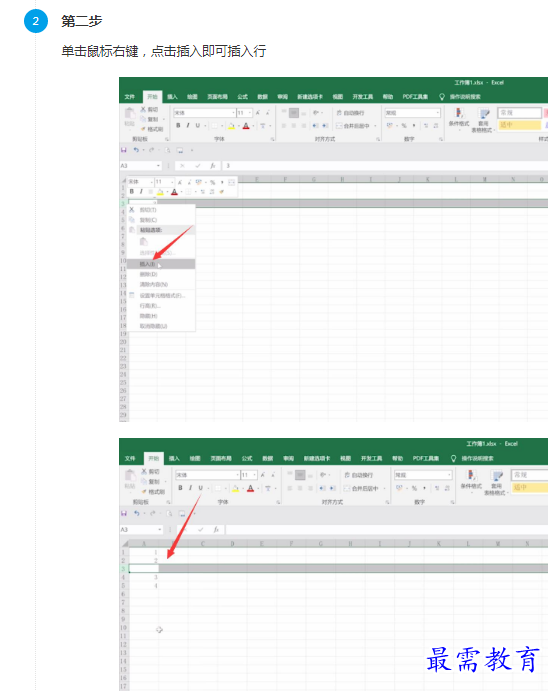Screen dimensions: 548x691
Task: Open 套用表格格式 icon in the second Excel ribbon
Action: [497, 483]
